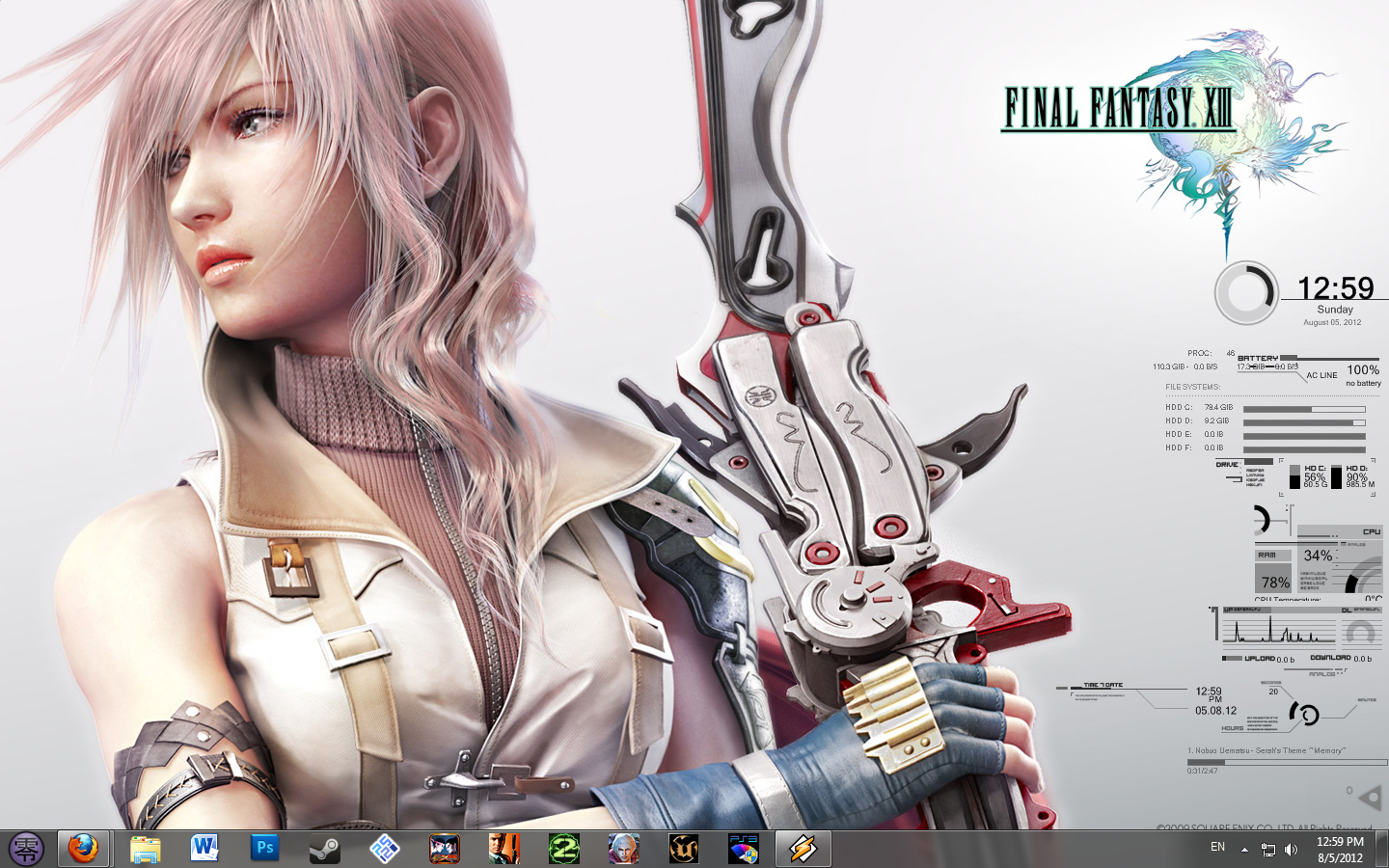This screenshot has height=868, width=1389.
Task: Click the "DOWNLOAD 0.0 b" readout
Action: coord(1341,659)
